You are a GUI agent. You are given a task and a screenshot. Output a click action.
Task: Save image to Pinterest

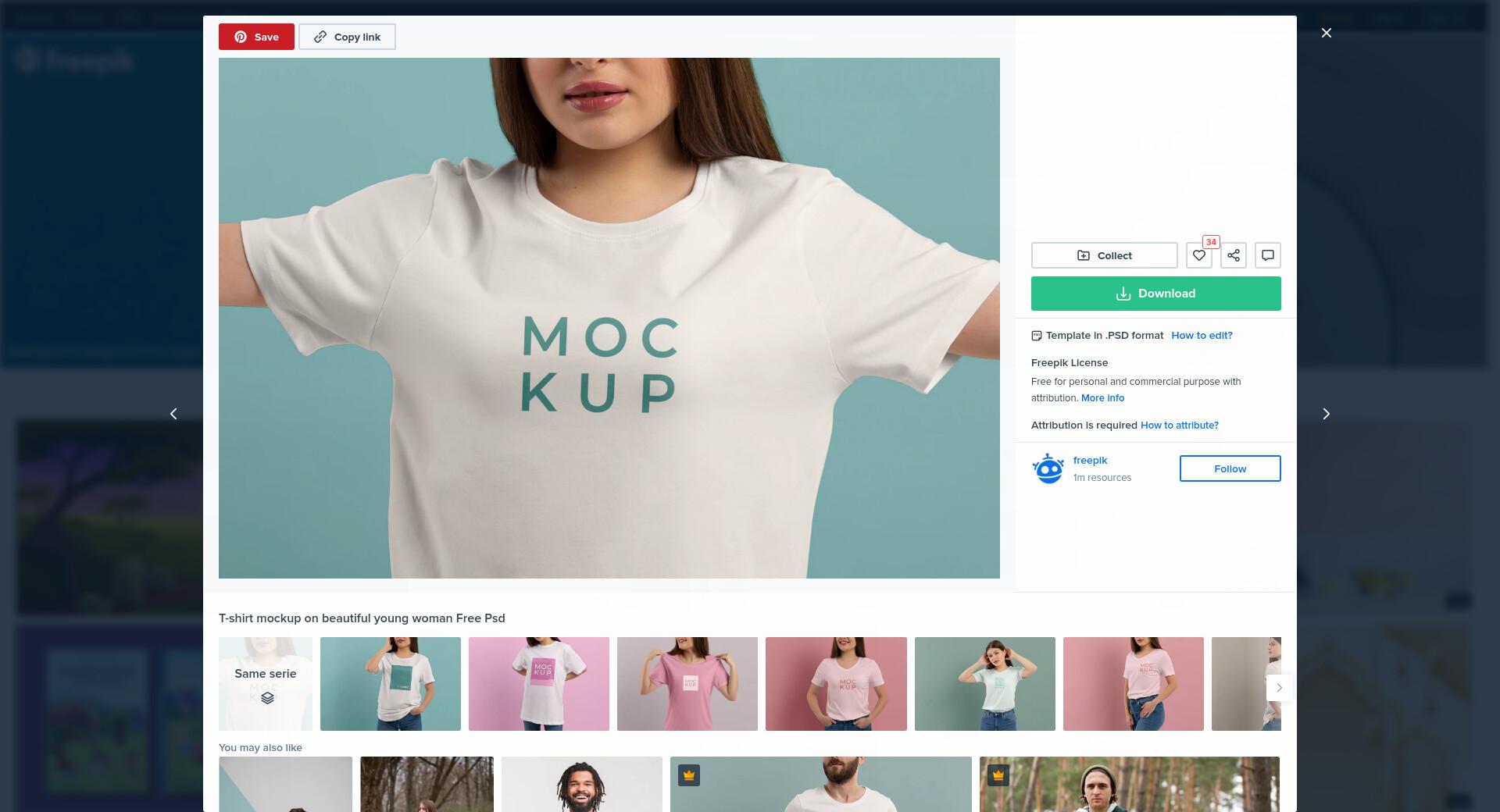point(256,37)
